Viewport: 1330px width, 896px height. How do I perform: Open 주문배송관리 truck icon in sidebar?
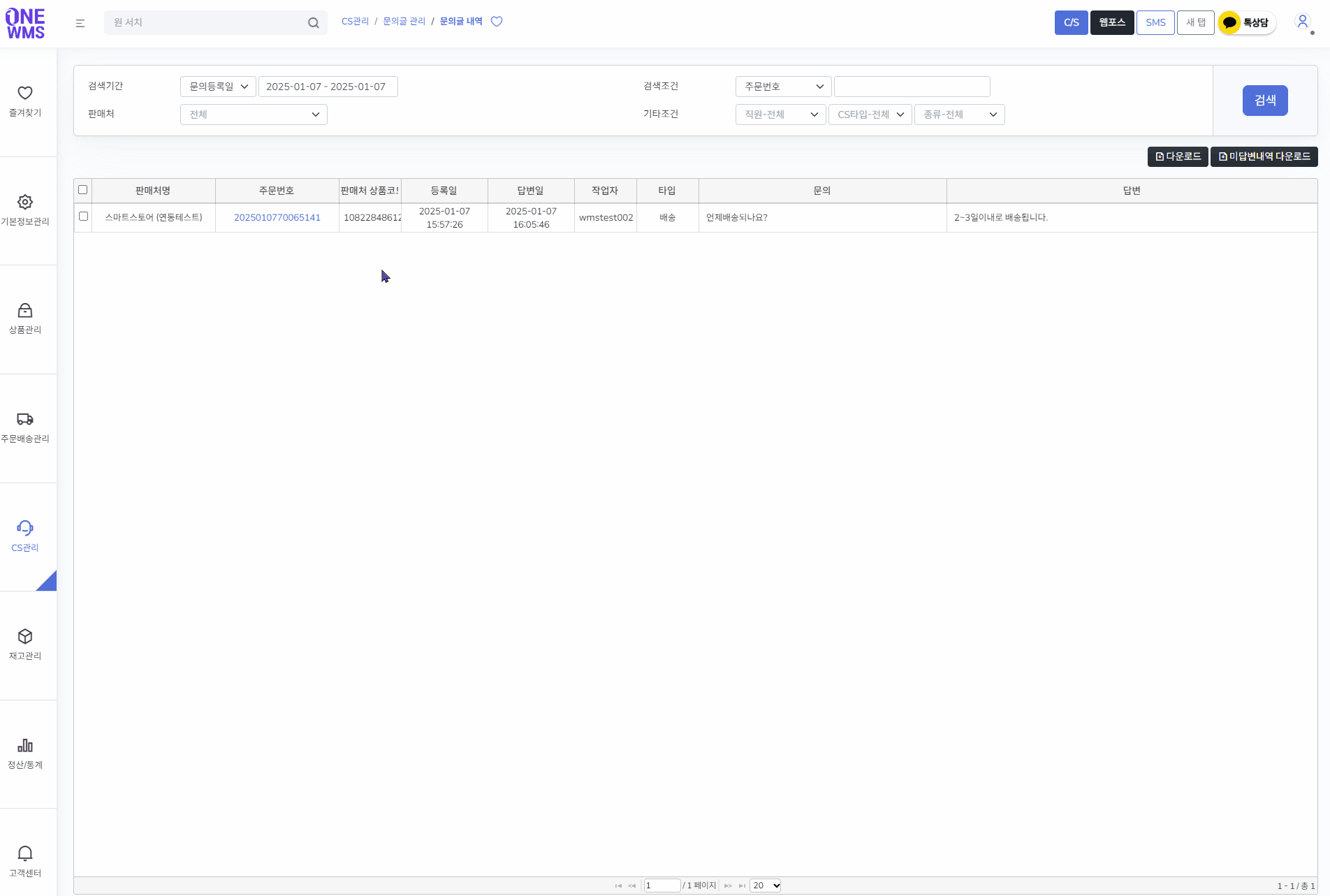point(25,419)
